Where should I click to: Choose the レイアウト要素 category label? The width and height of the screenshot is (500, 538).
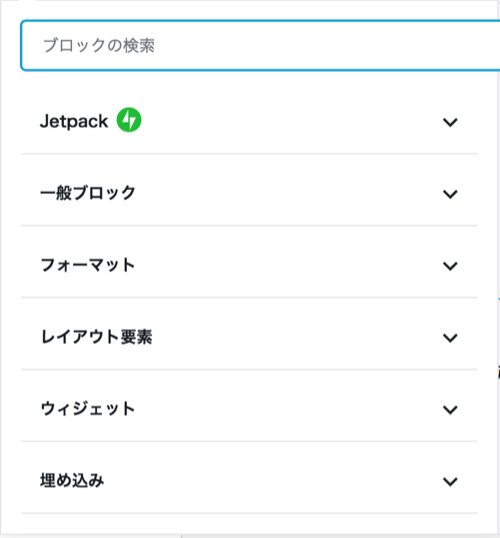[96, 337]
